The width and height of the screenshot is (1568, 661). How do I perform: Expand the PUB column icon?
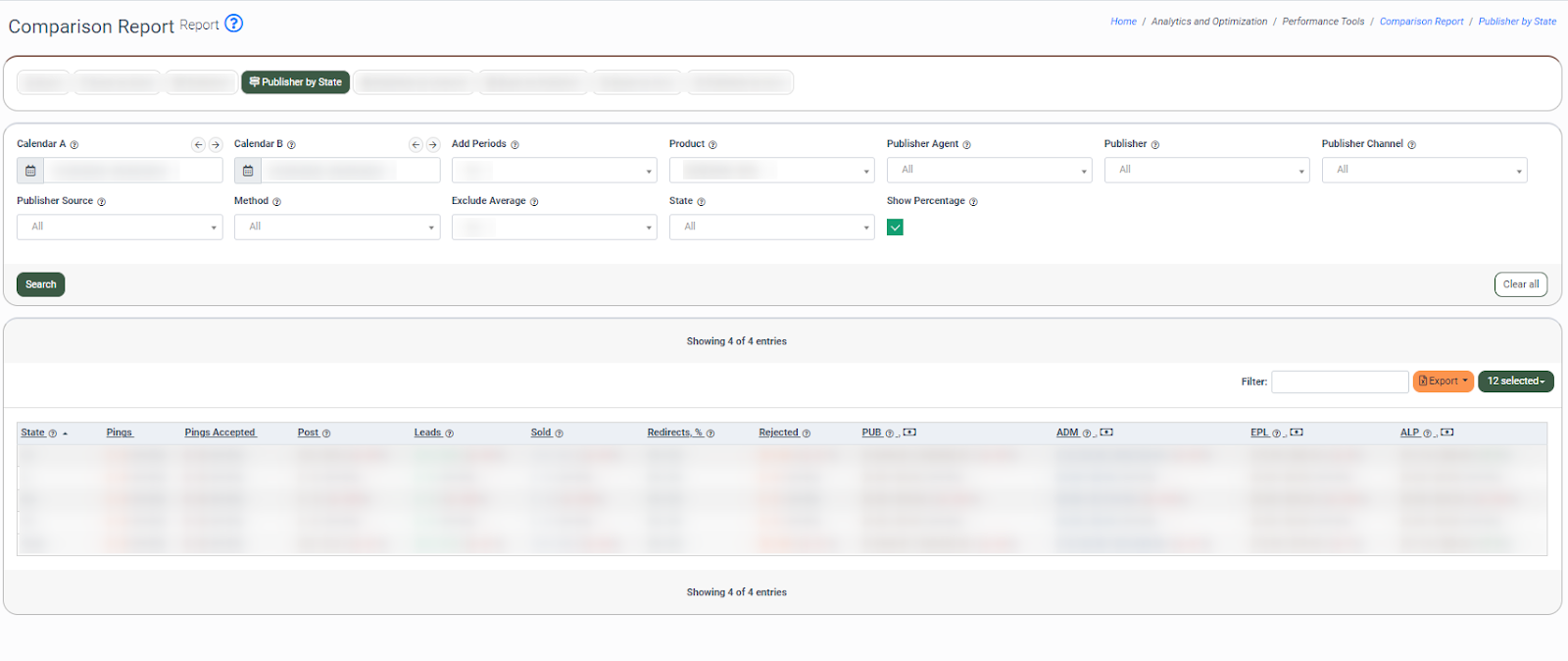coord(909,432)
